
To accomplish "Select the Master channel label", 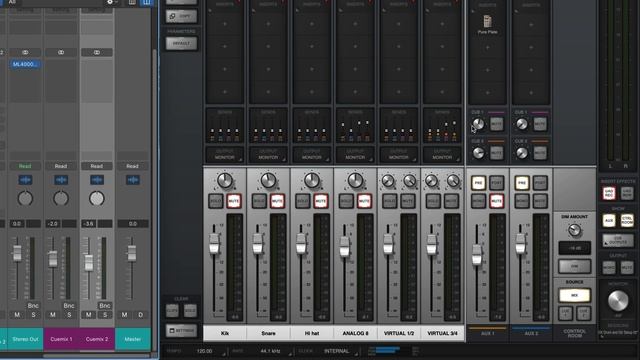I will [133, 339].
